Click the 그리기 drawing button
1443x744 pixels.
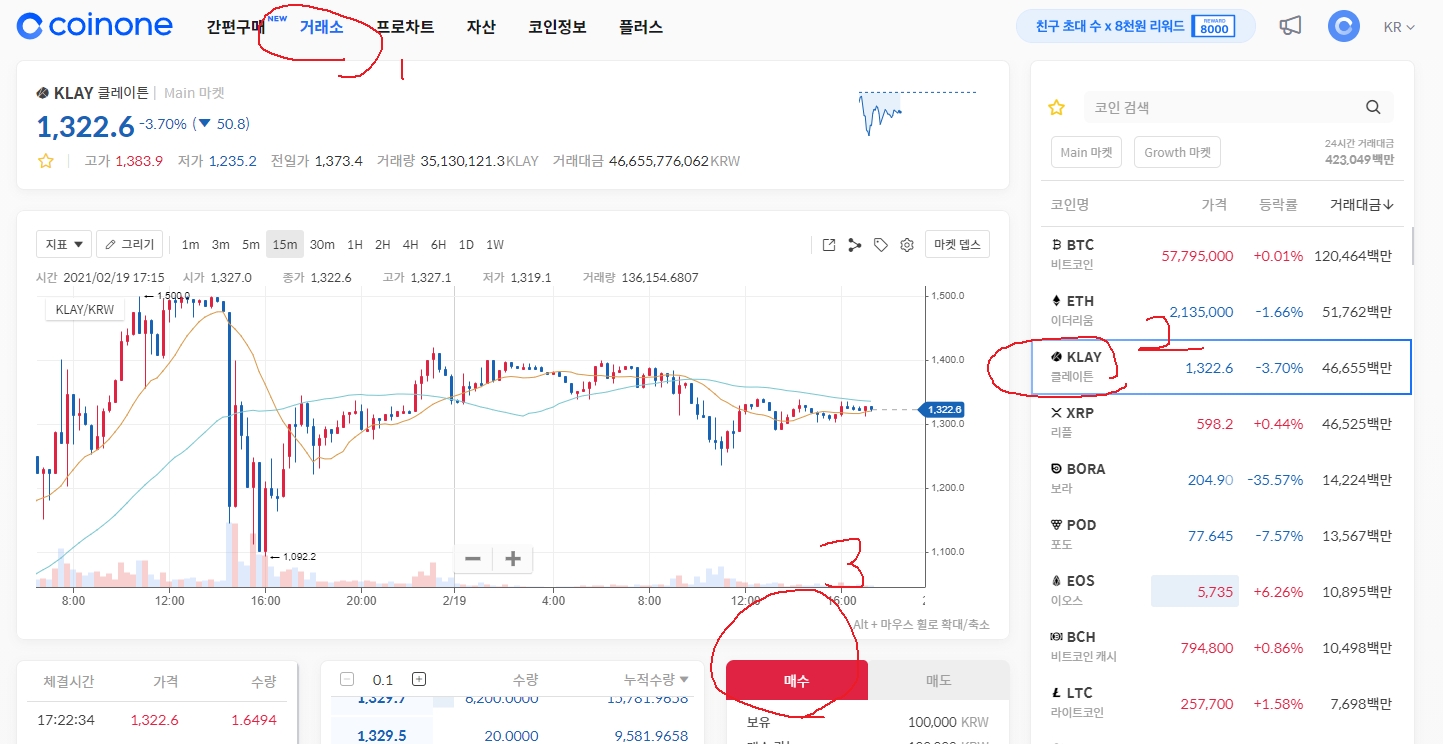tap(130, 244)
